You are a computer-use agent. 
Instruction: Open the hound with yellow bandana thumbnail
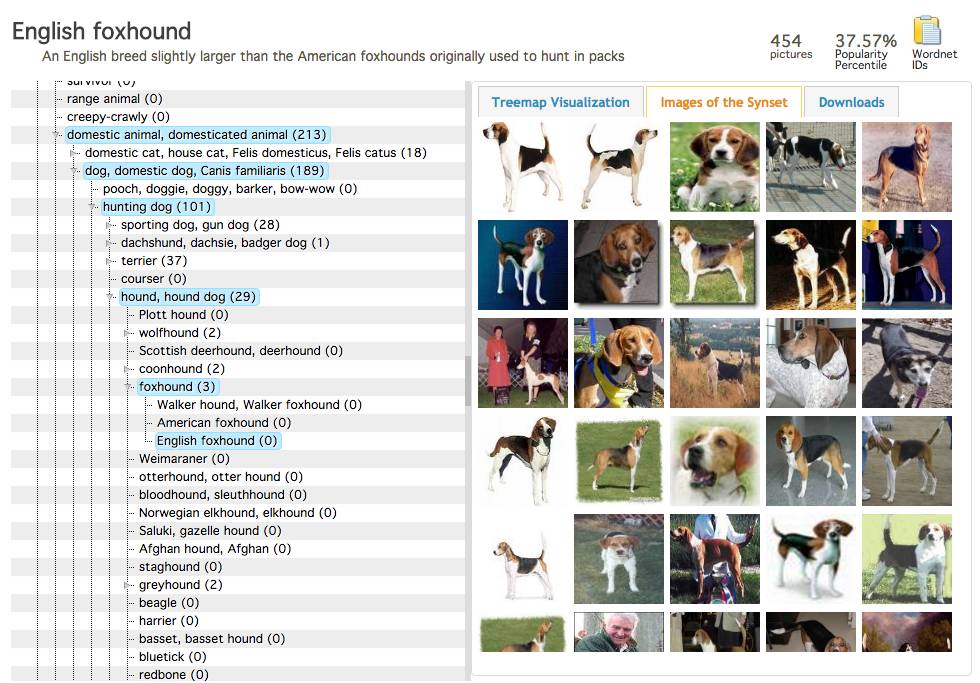pyautogui.click(x=619, y=363)
